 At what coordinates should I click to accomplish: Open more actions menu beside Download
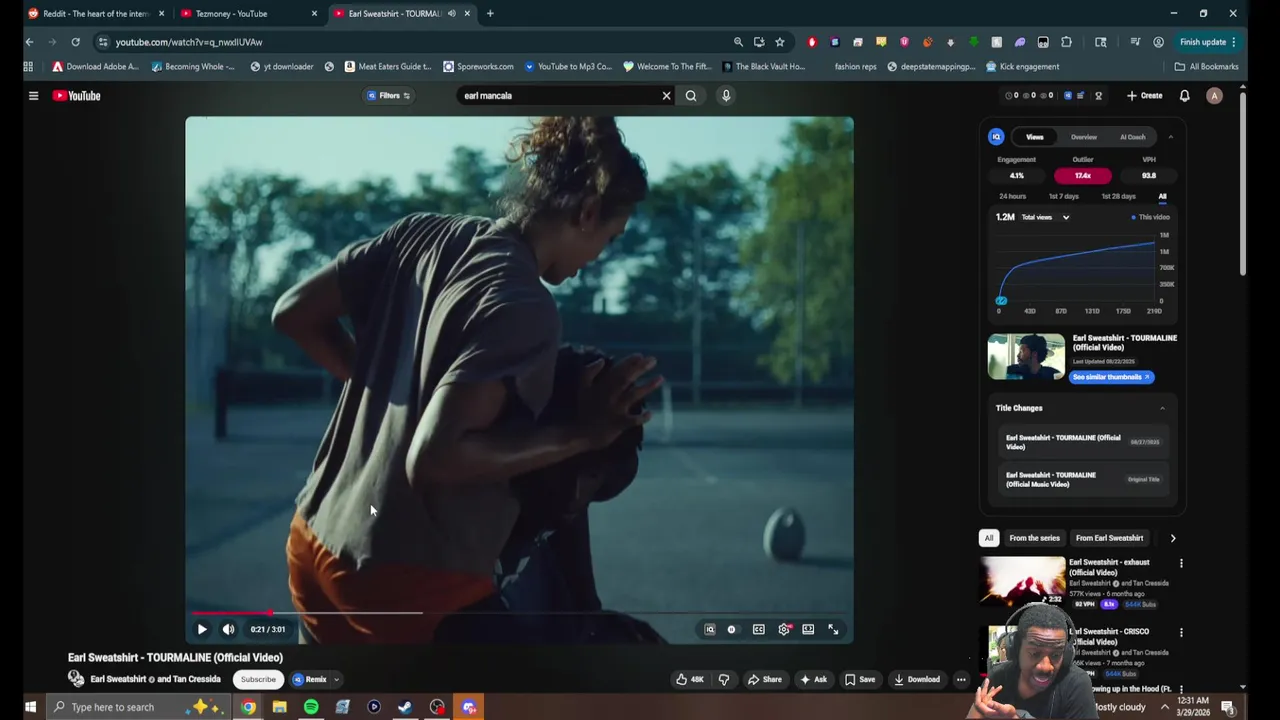pos(961,679)
